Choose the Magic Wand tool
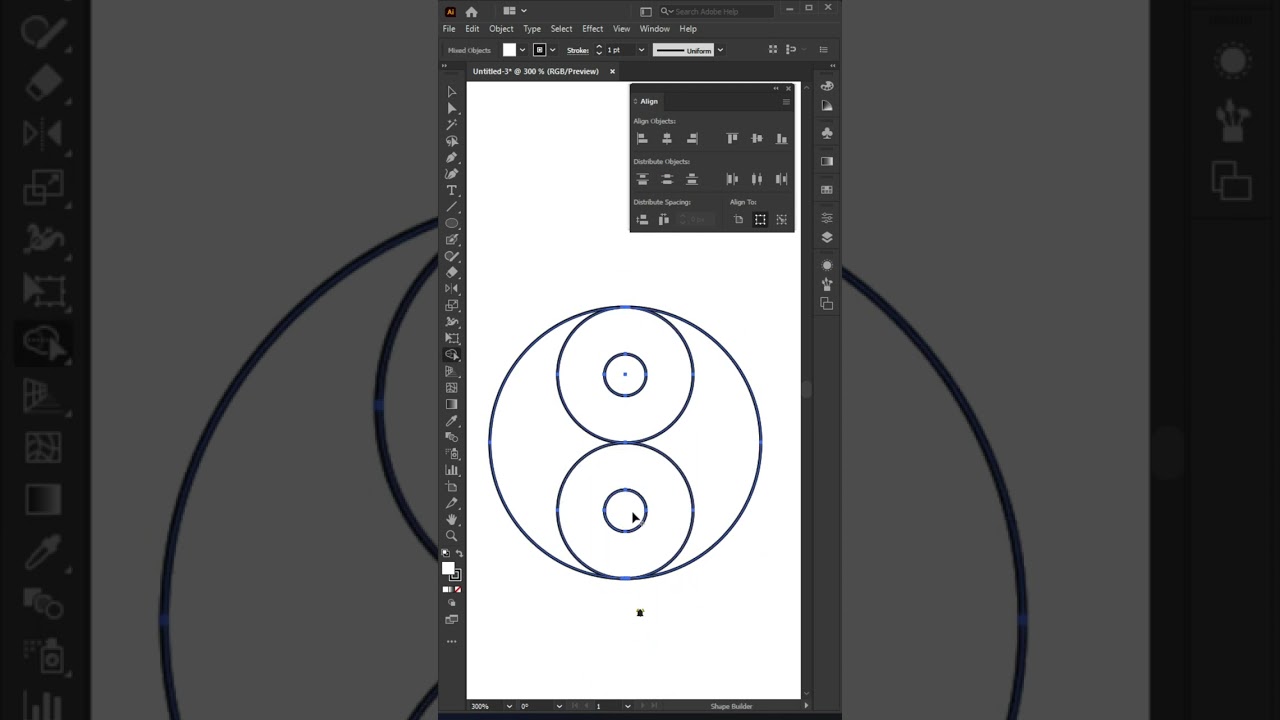 (451, 124)
